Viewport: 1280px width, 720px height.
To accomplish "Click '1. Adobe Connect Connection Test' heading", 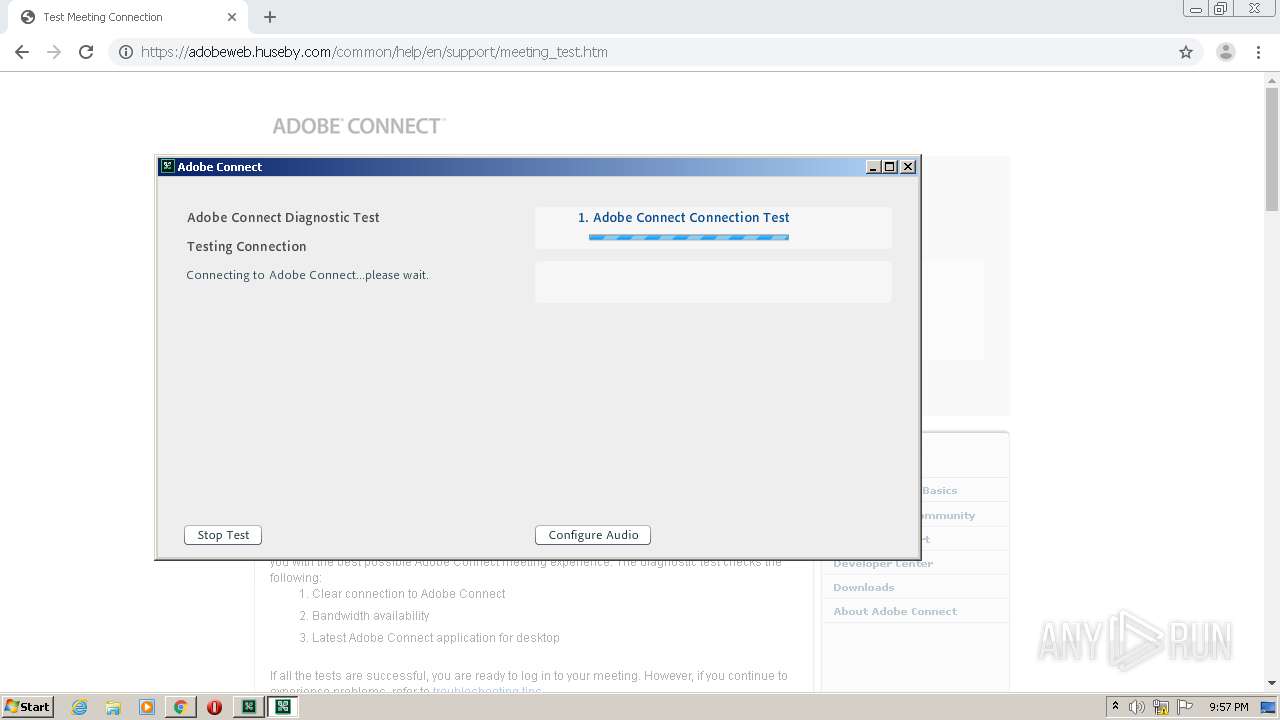I will (x=684, y=217).
